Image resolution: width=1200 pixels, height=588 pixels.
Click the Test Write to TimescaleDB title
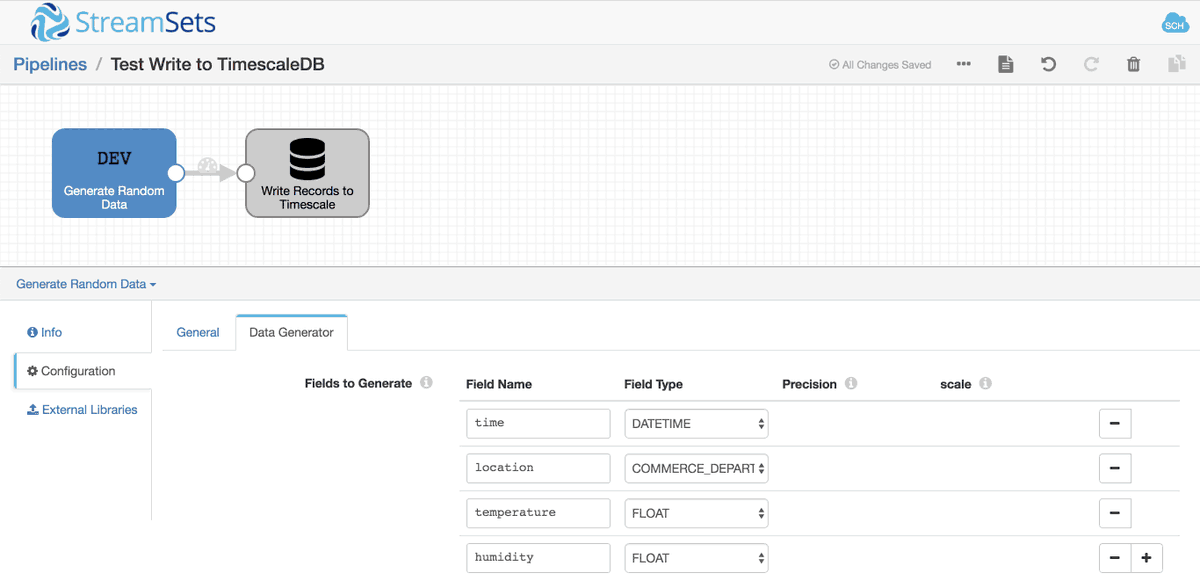(217, 64)
